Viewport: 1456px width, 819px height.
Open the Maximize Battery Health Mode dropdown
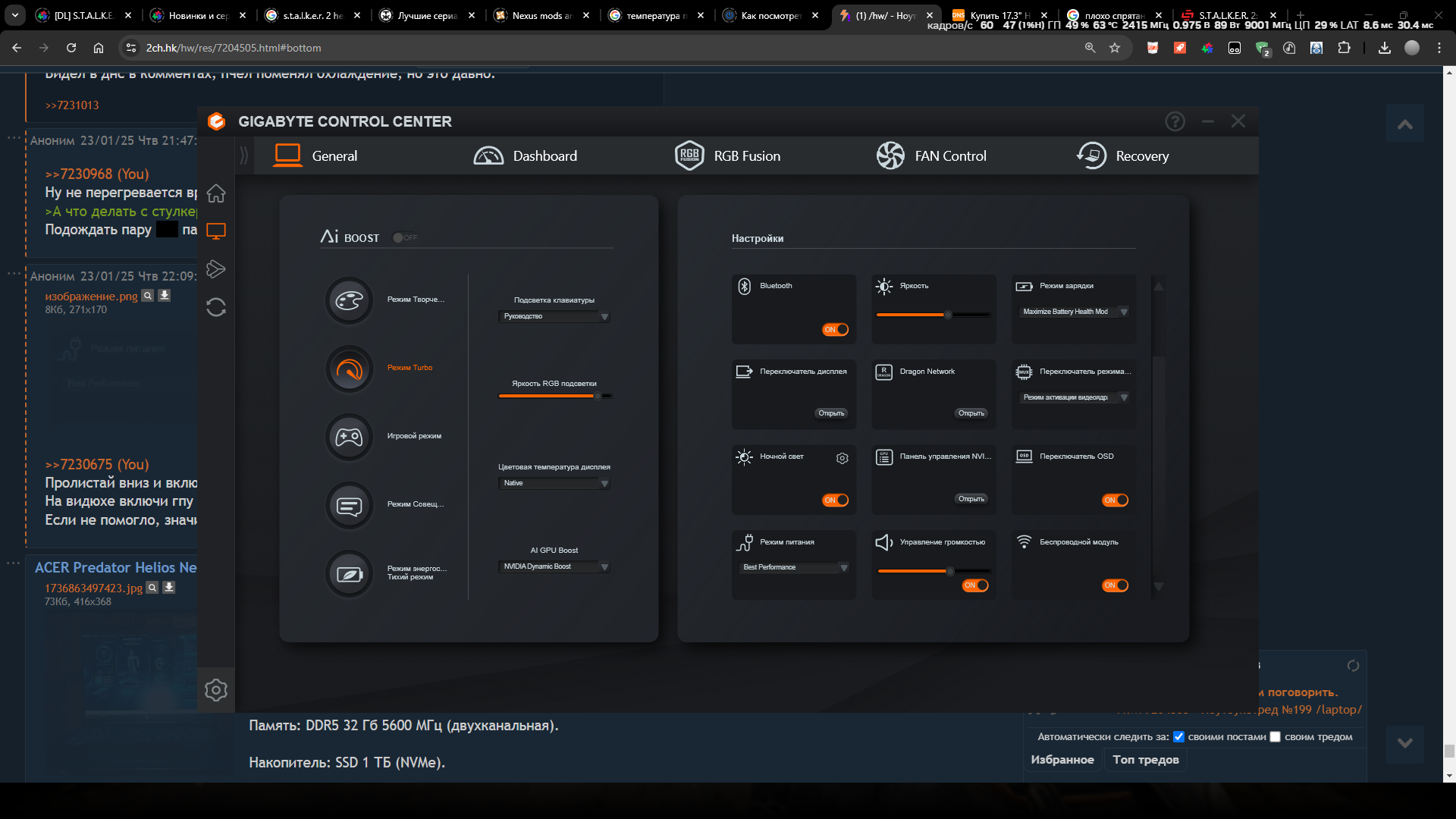[1073, 312]
